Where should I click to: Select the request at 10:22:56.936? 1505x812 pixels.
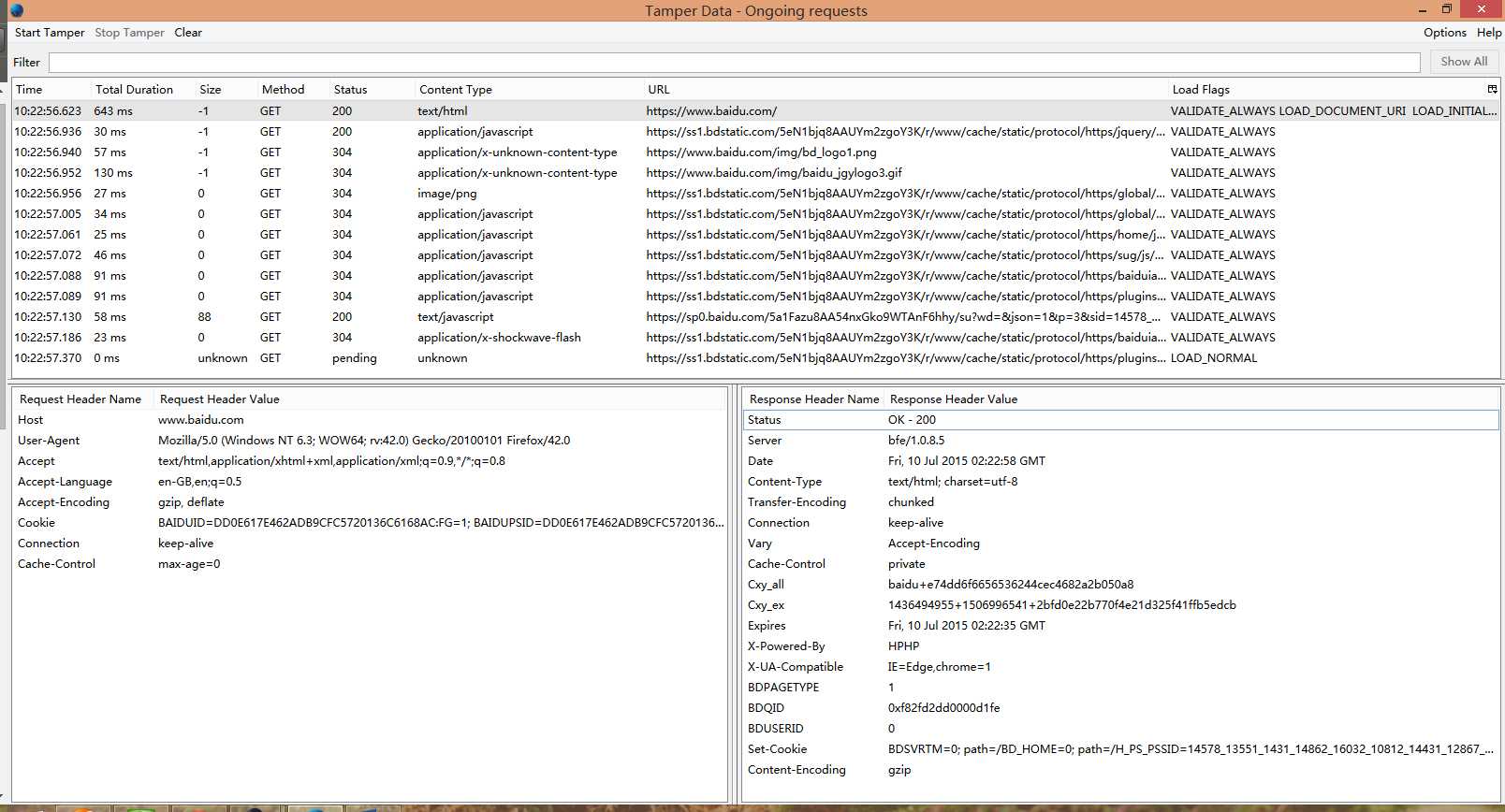coord(756,132)
